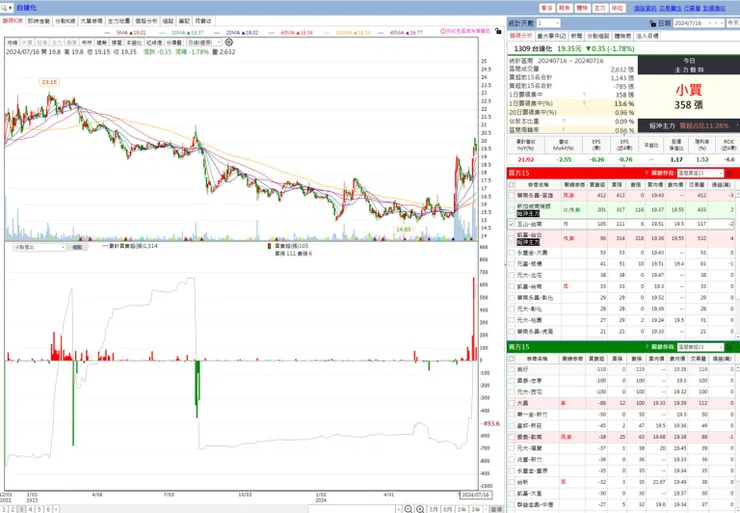The image size is (740, 513).
Task: Click page number 3 at the bottom left
Action: pos(21,509)
